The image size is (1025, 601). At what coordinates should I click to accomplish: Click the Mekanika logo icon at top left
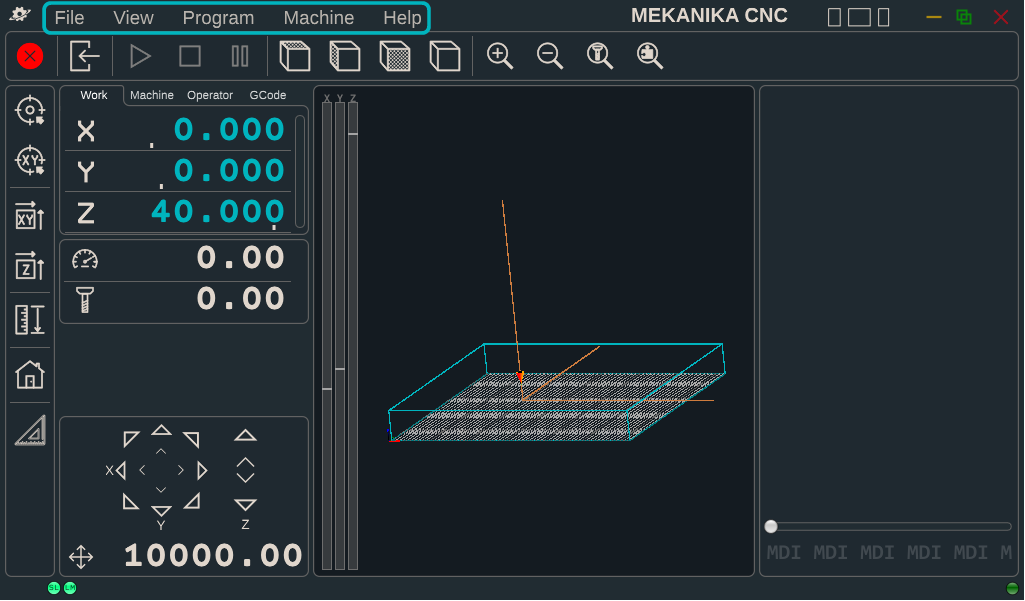(x=20, y=14)
